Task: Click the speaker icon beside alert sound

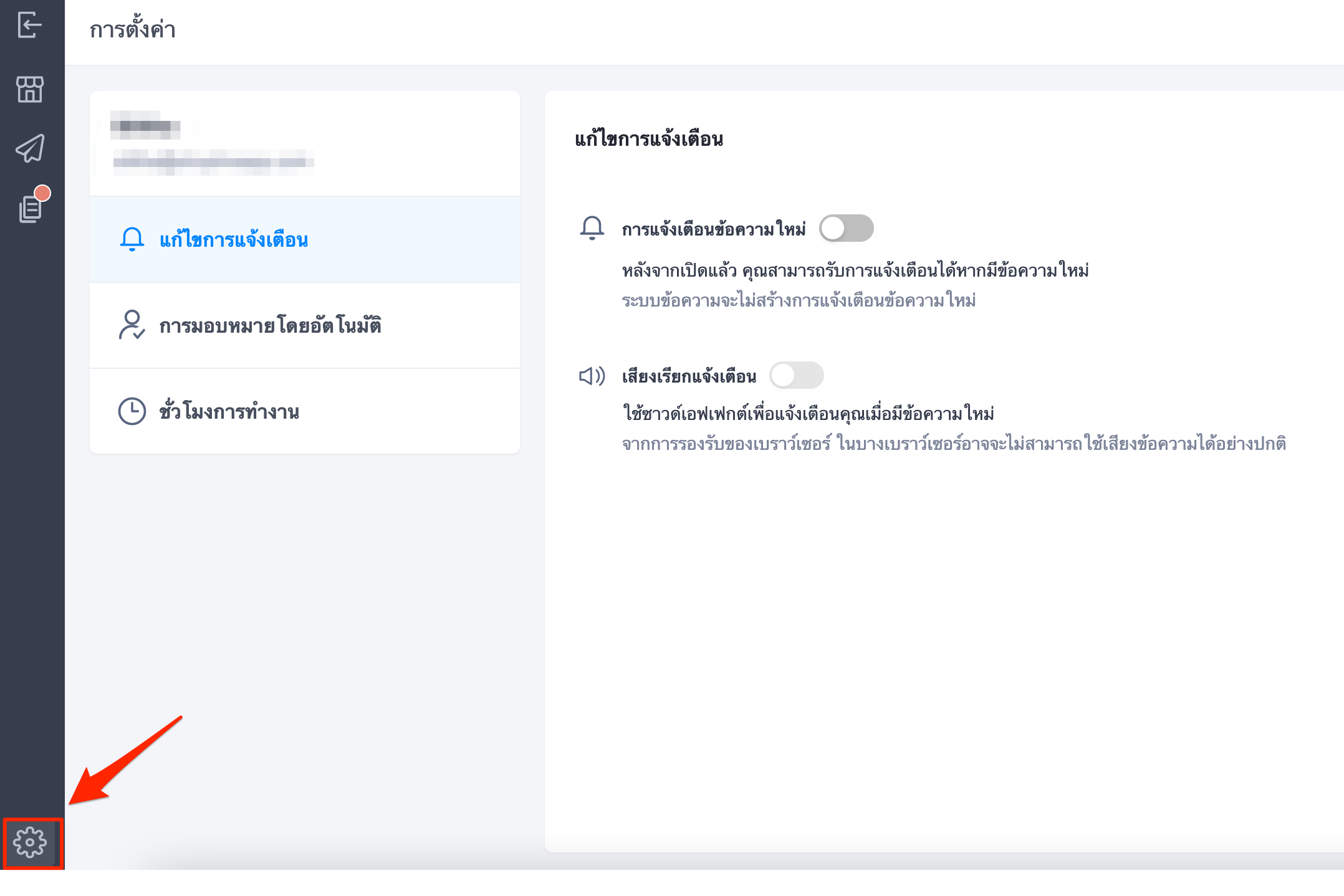Action: coord(592,376)
